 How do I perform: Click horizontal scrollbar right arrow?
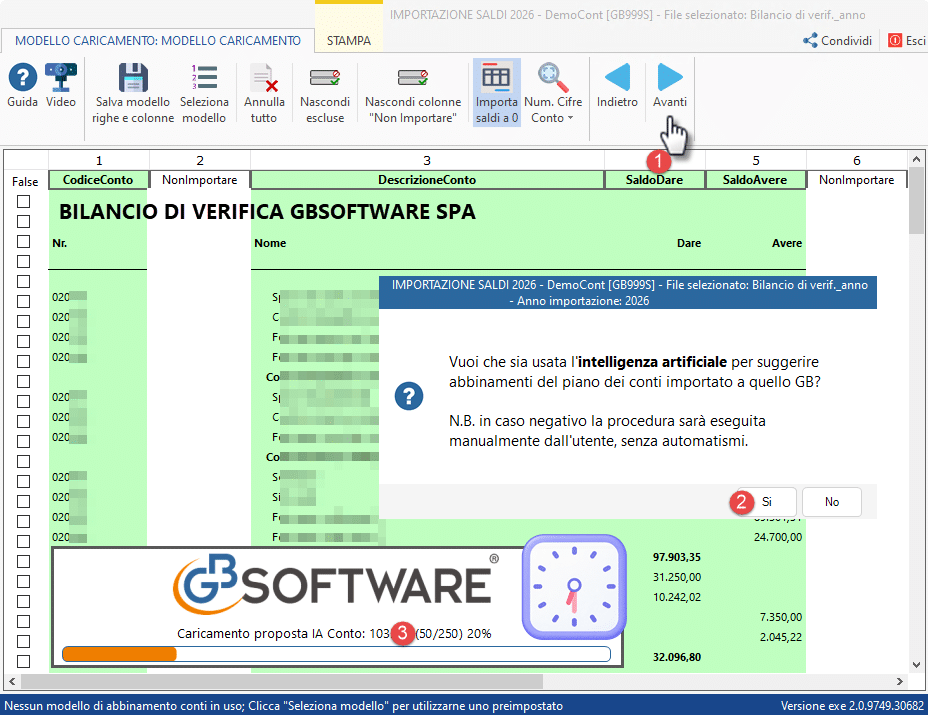(x=900, y=681)
